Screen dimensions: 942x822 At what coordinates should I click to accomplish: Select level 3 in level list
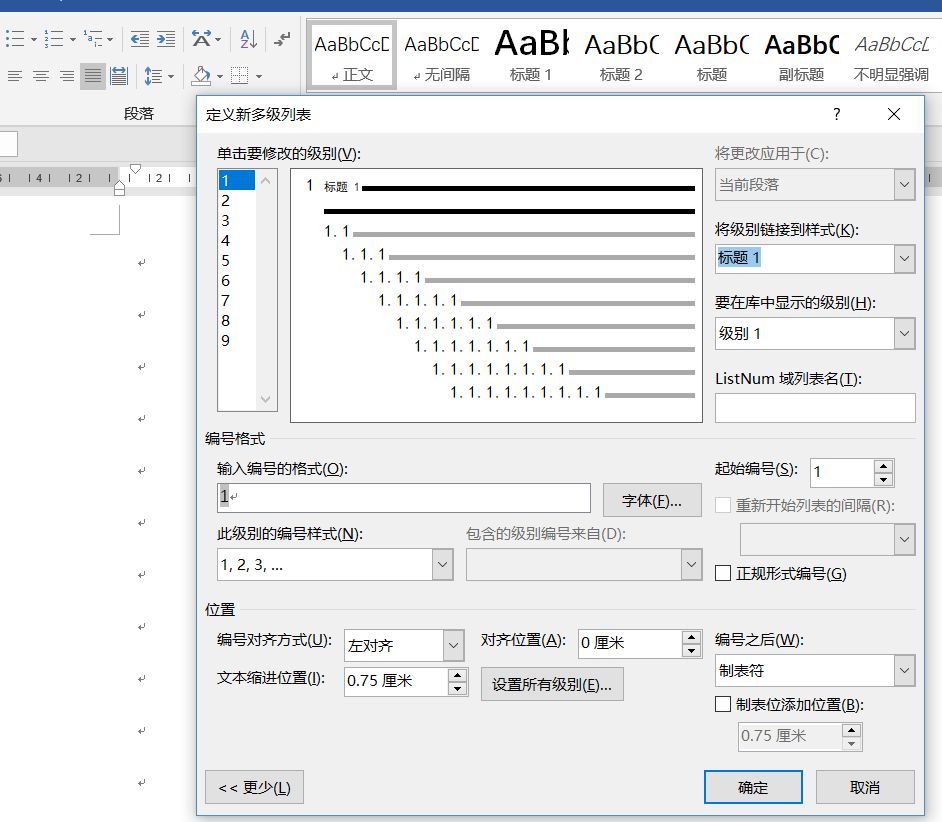coord(237,221)
